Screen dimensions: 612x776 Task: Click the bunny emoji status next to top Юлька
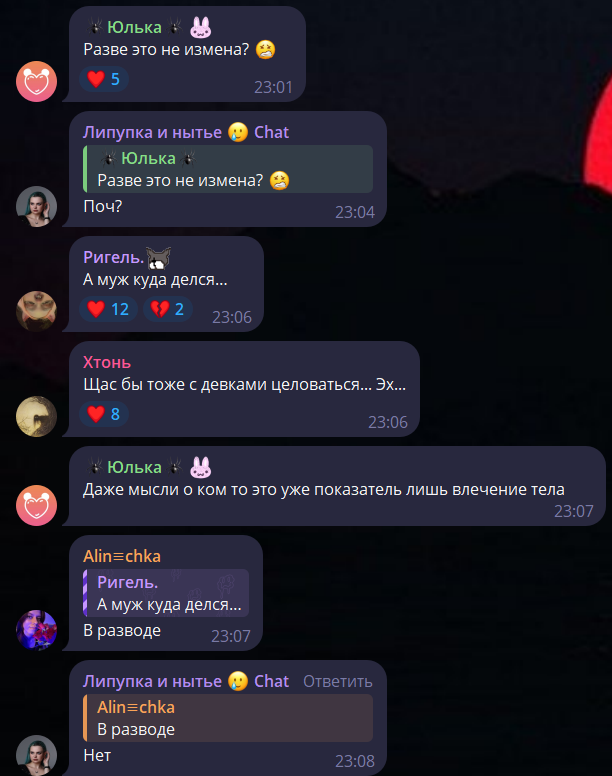pyautogui.click(x=201, y=27)
